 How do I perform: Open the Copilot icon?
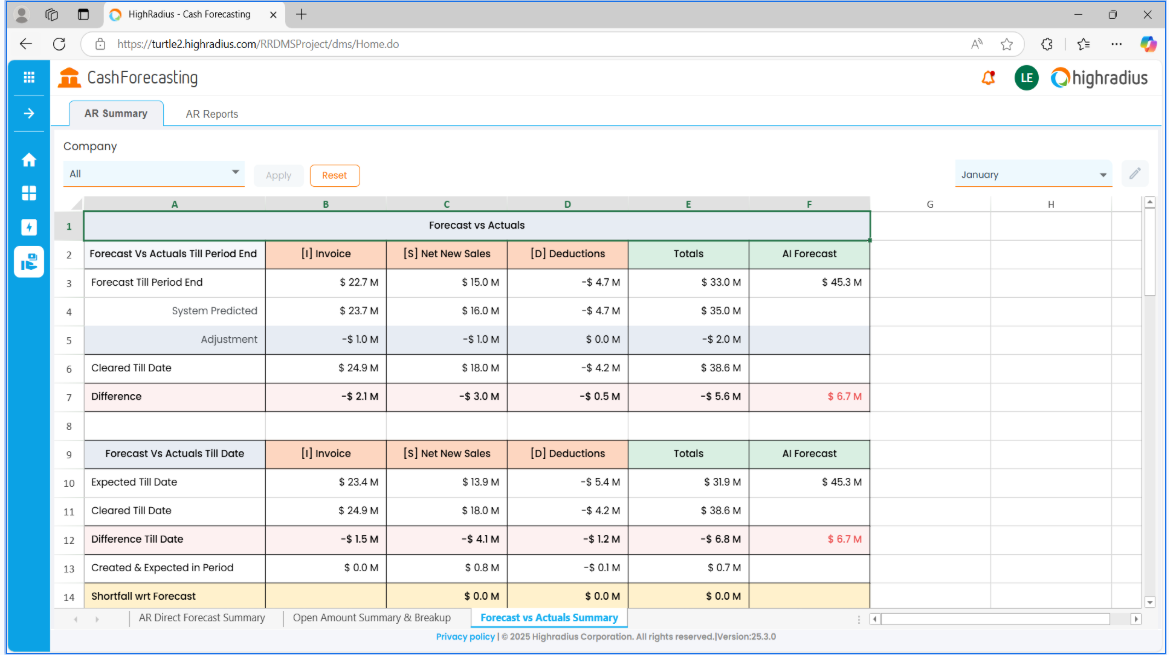(1148, 44)
